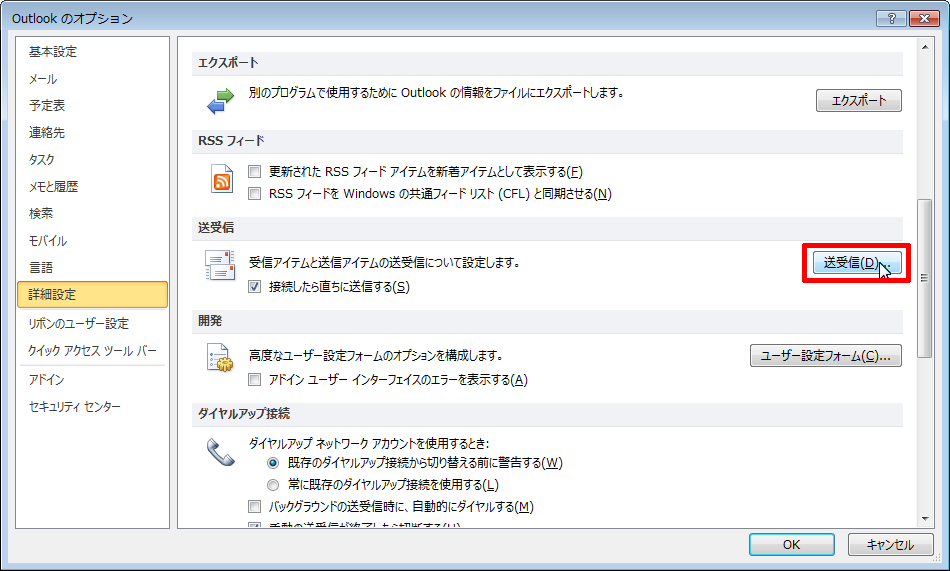Click ダイヤルアップ ネットワーク アカウント label
Screen dimensions: 950x571
tap(369, 444)
